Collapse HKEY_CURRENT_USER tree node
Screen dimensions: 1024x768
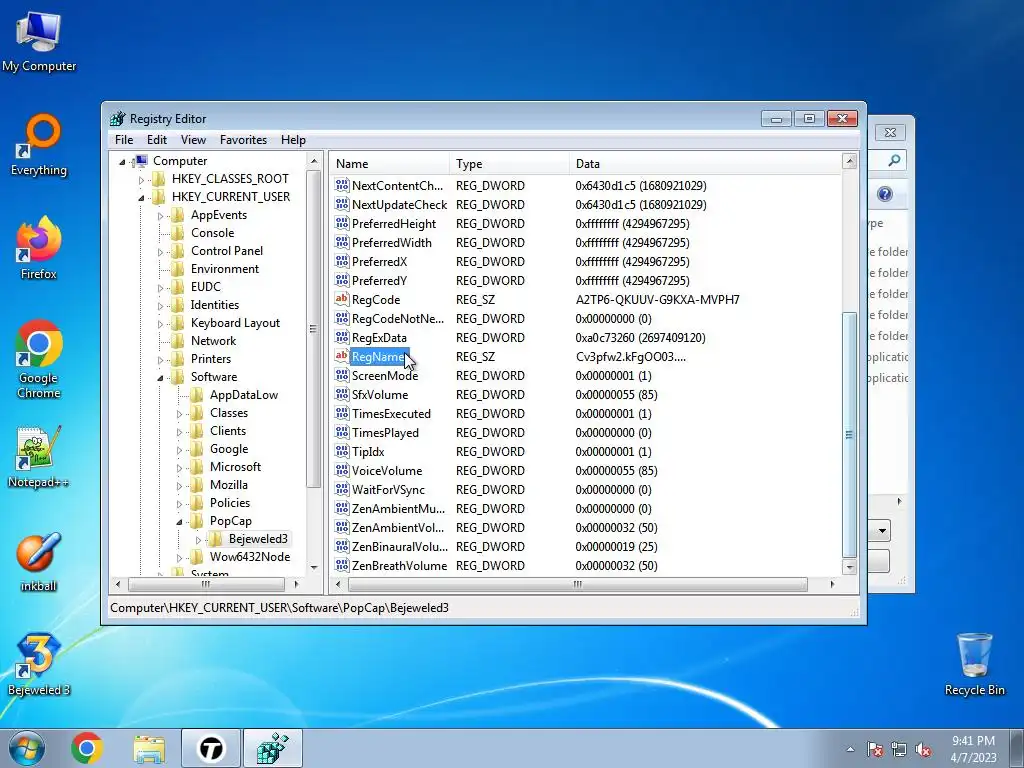pyautogui.click(x=141, y=197)
